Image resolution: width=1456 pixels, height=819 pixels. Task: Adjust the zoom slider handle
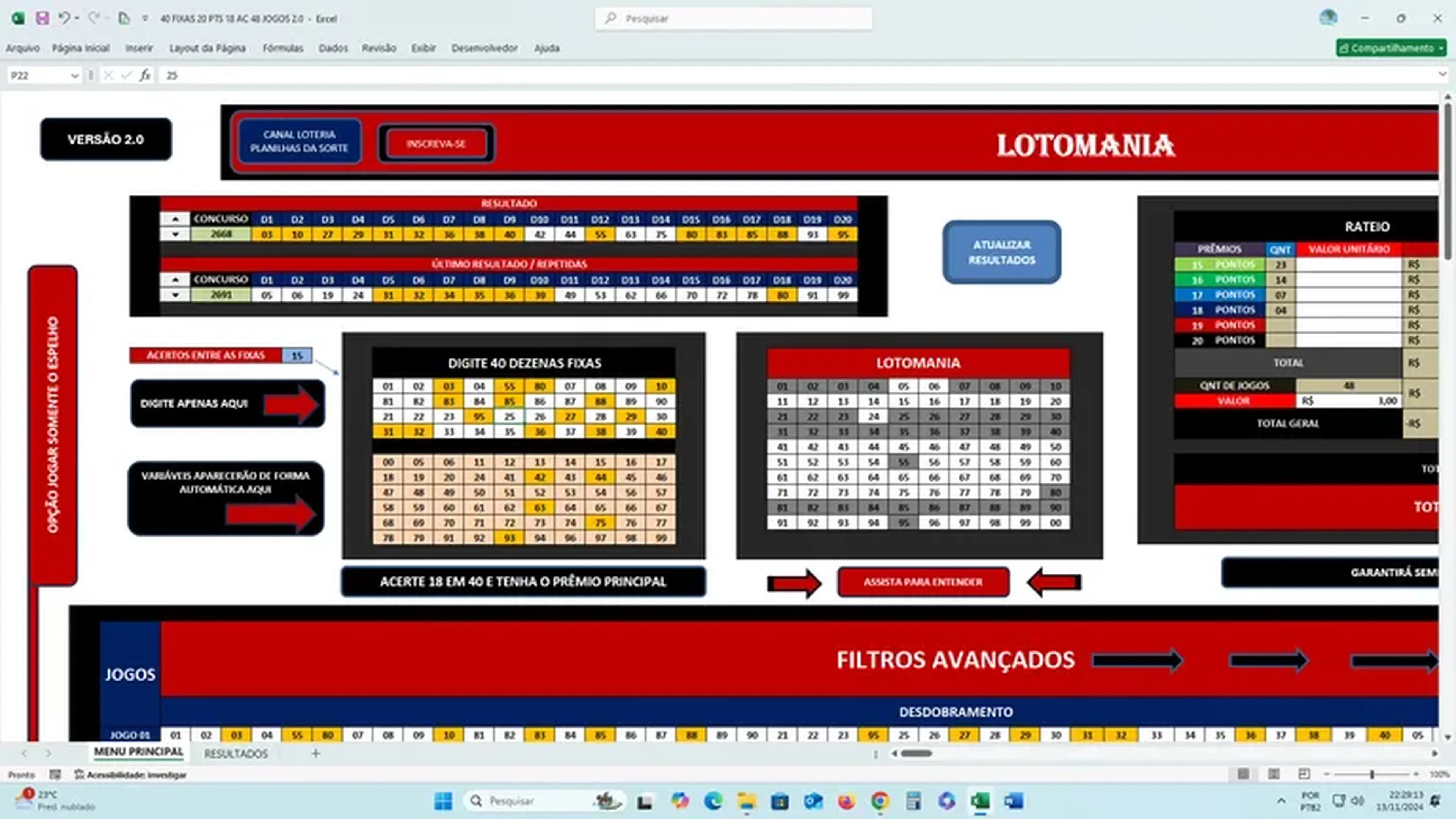1372,774
